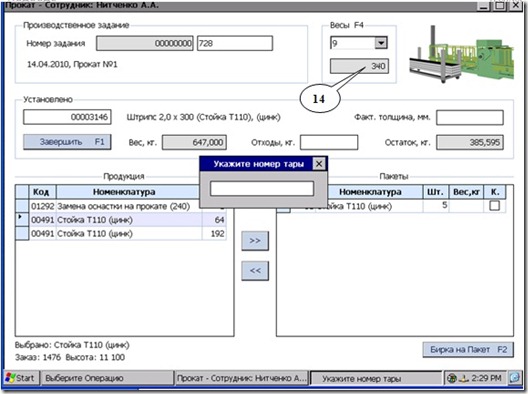Tick the К. checkbox in the packages row
This screenshot has width=528, height=394.
click(x=494, y=206)
